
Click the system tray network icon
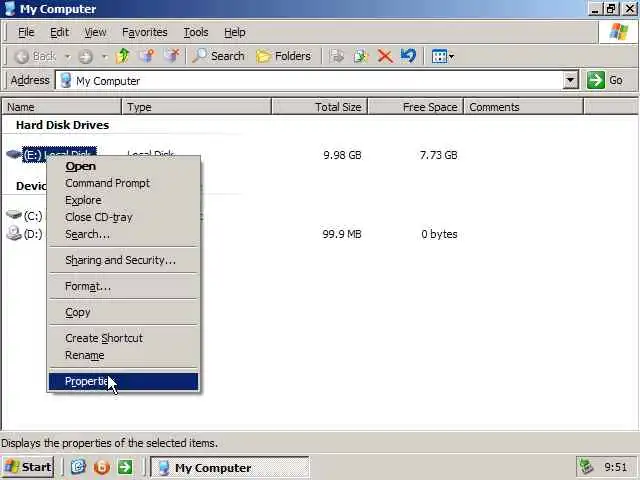pyautogui.click(x=586, y=466)
